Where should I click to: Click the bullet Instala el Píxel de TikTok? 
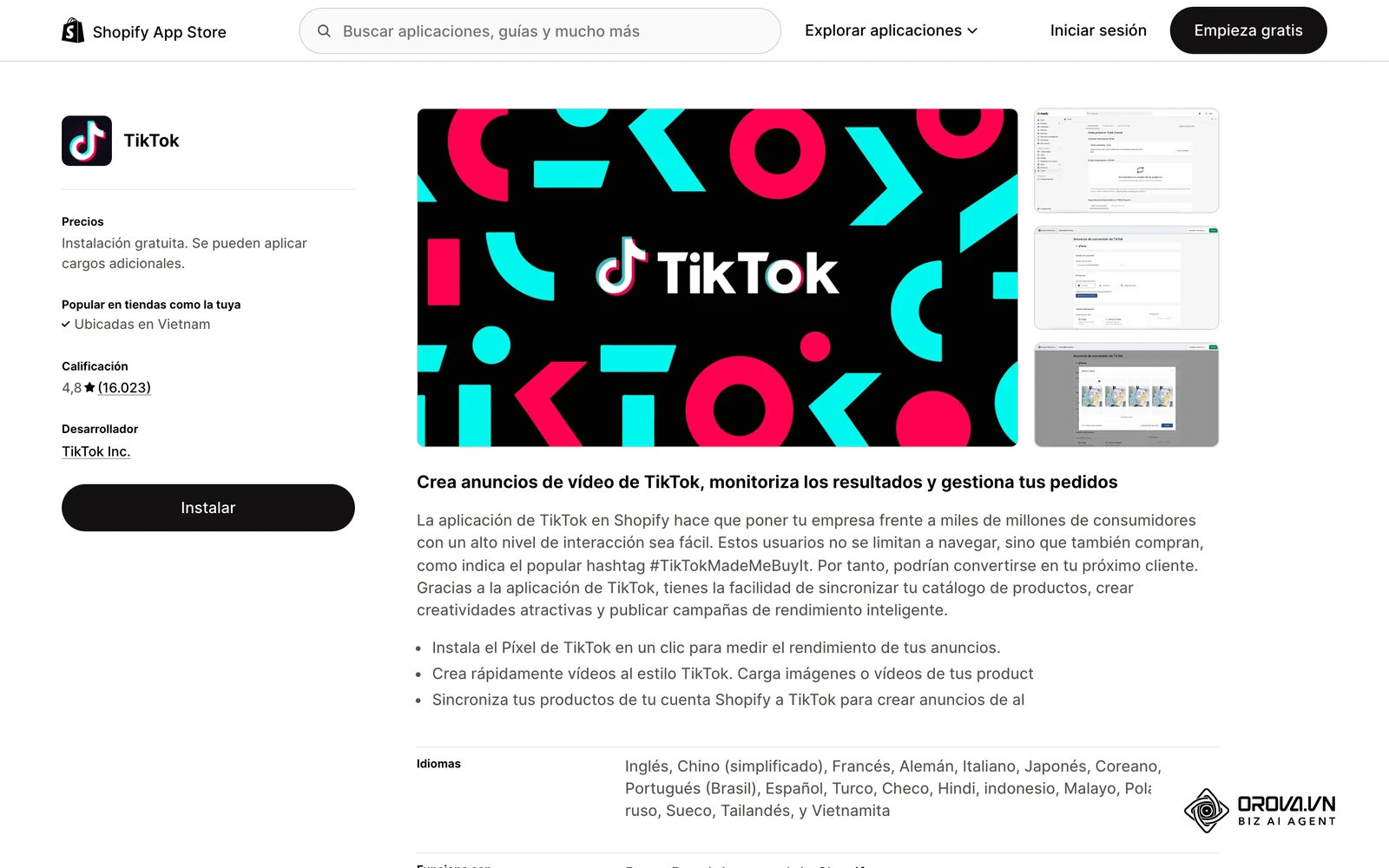pos(716,648)
